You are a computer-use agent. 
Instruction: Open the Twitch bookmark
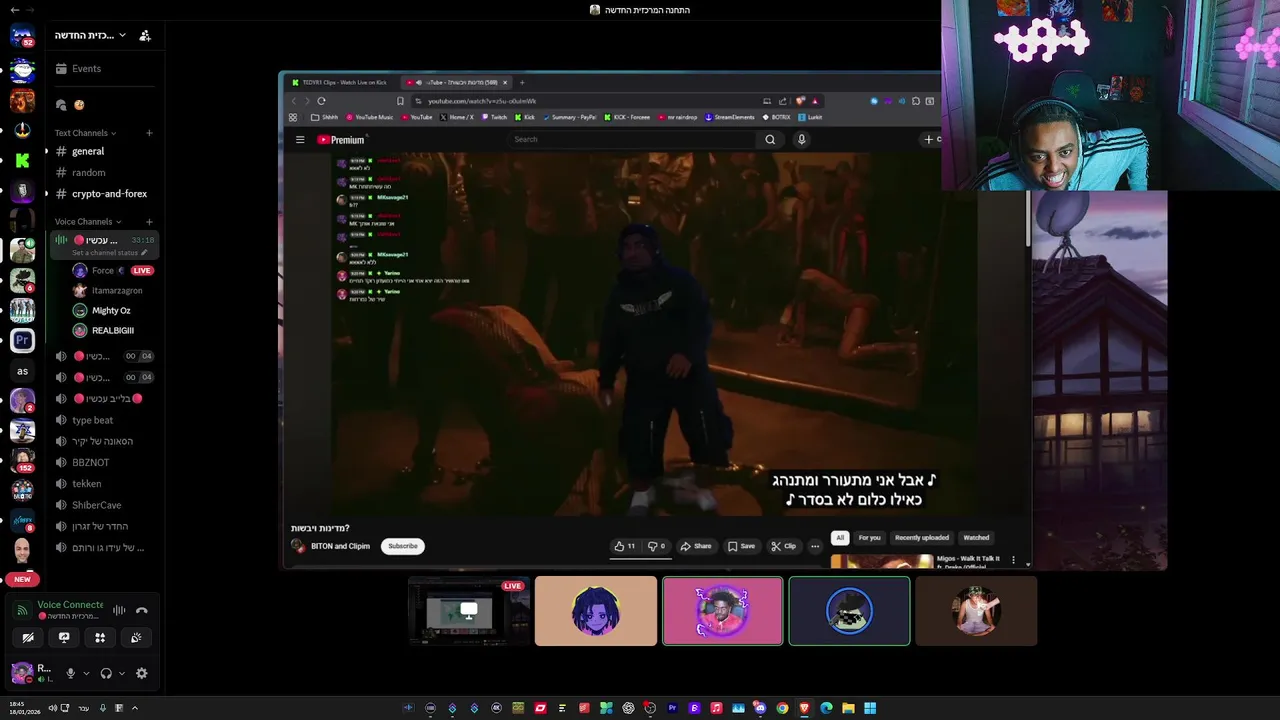pos(494,117)
